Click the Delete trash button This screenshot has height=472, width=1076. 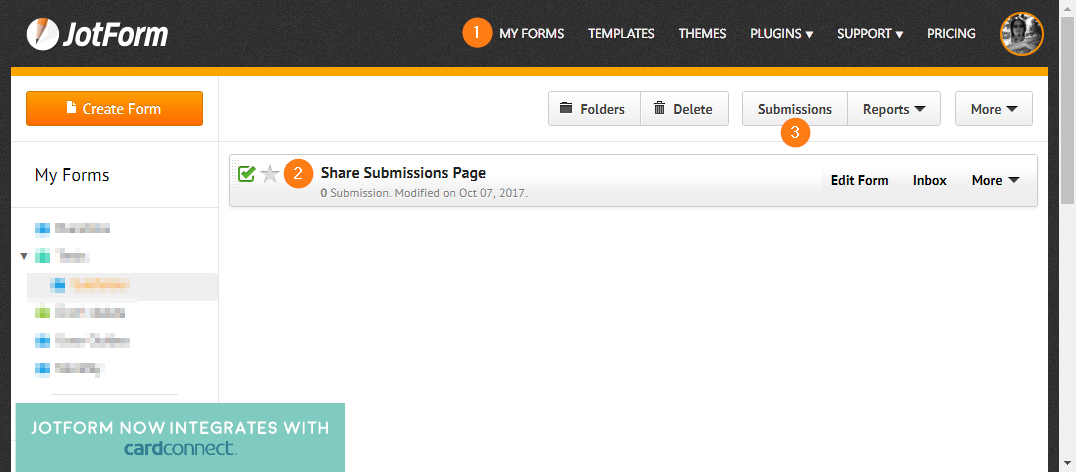tap(684, 109)
